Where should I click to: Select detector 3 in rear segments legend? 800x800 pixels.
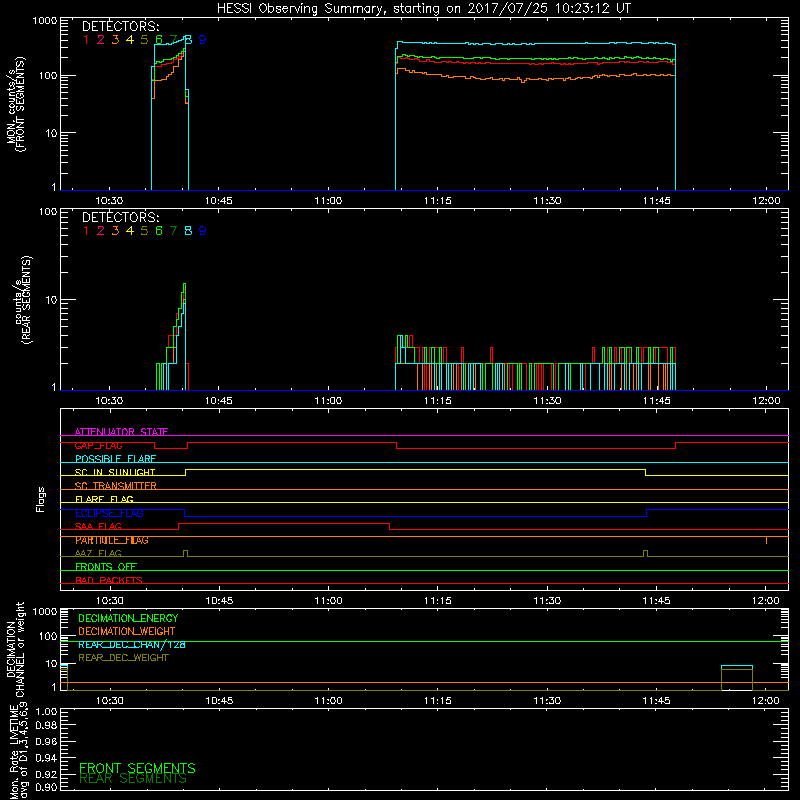(115, 231)
